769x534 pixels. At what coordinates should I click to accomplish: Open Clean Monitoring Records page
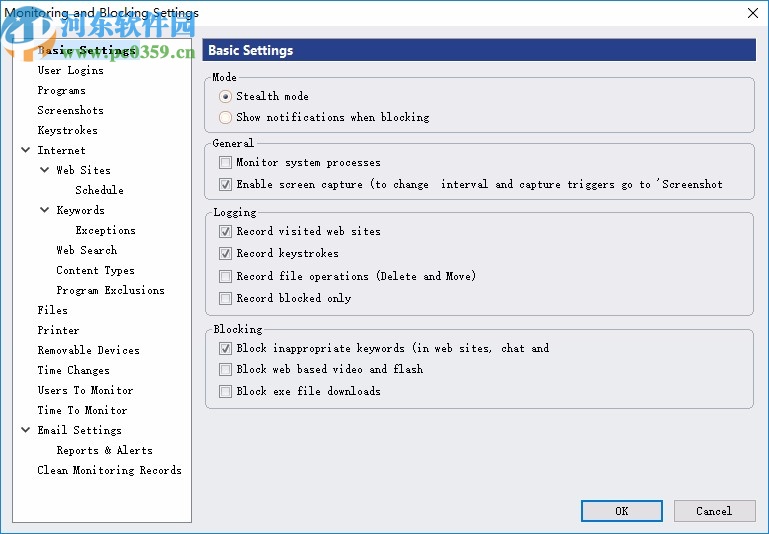[109, 470]
